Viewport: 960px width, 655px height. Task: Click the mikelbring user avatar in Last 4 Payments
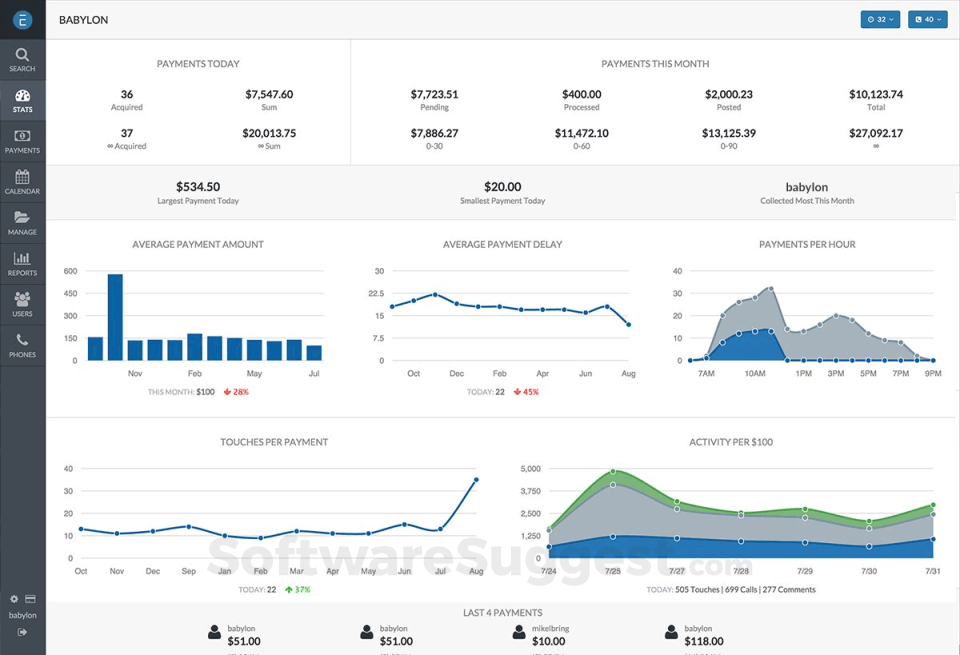click(x=519, y=633)
